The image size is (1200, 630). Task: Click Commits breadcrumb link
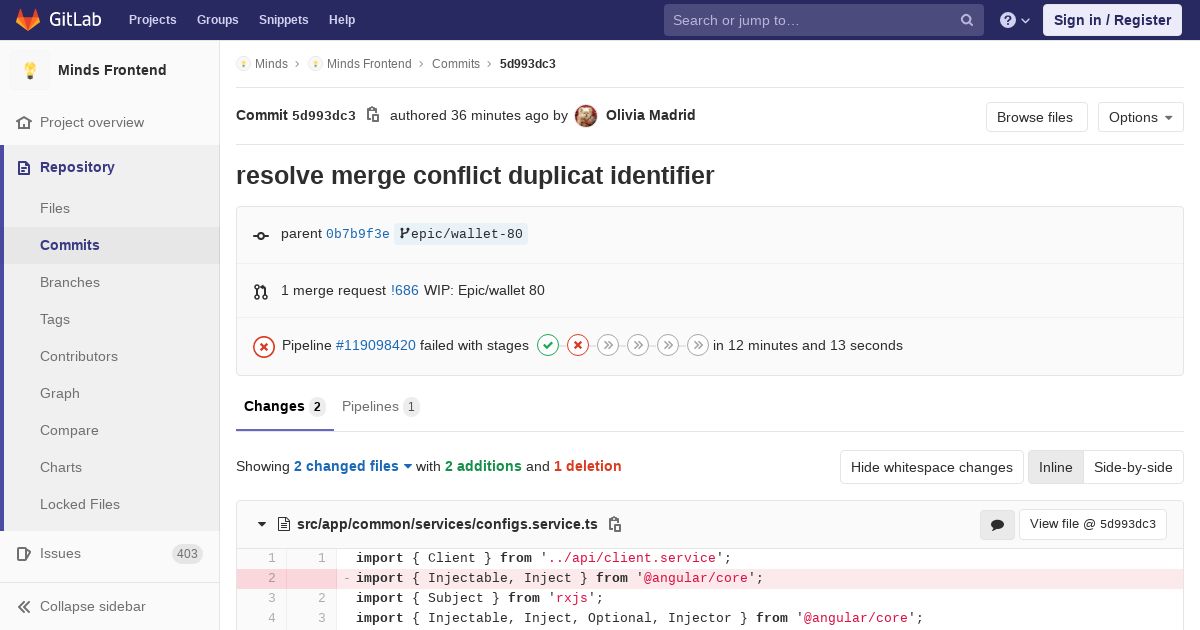(x=456, y=63)
